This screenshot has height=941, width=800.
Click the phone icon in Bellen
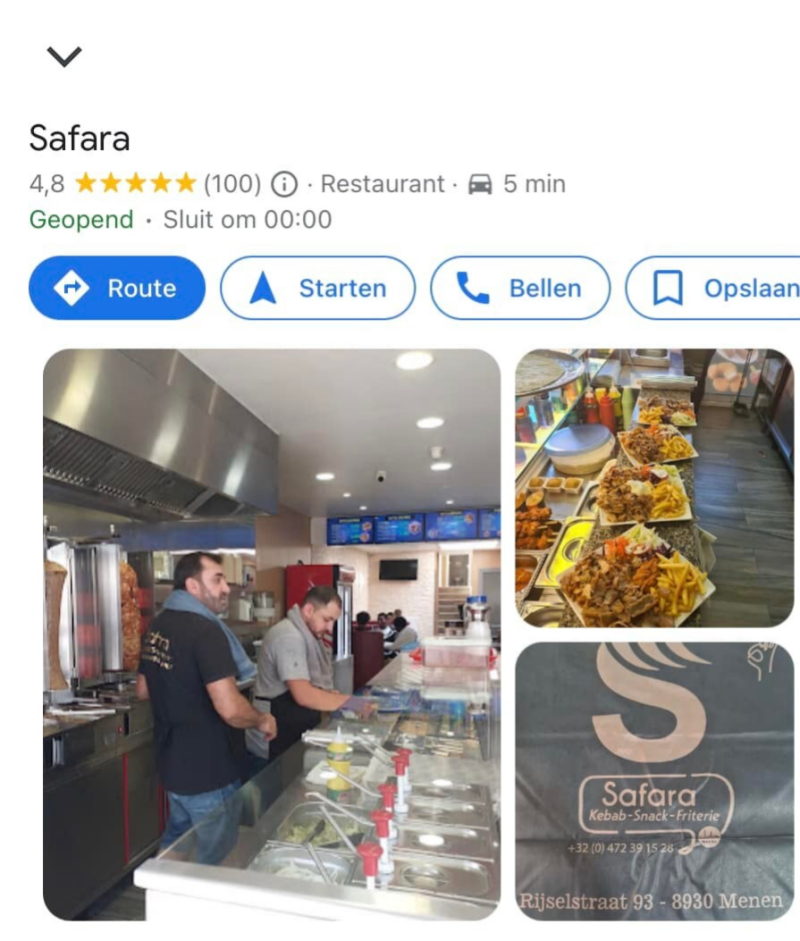click(473, 288)
